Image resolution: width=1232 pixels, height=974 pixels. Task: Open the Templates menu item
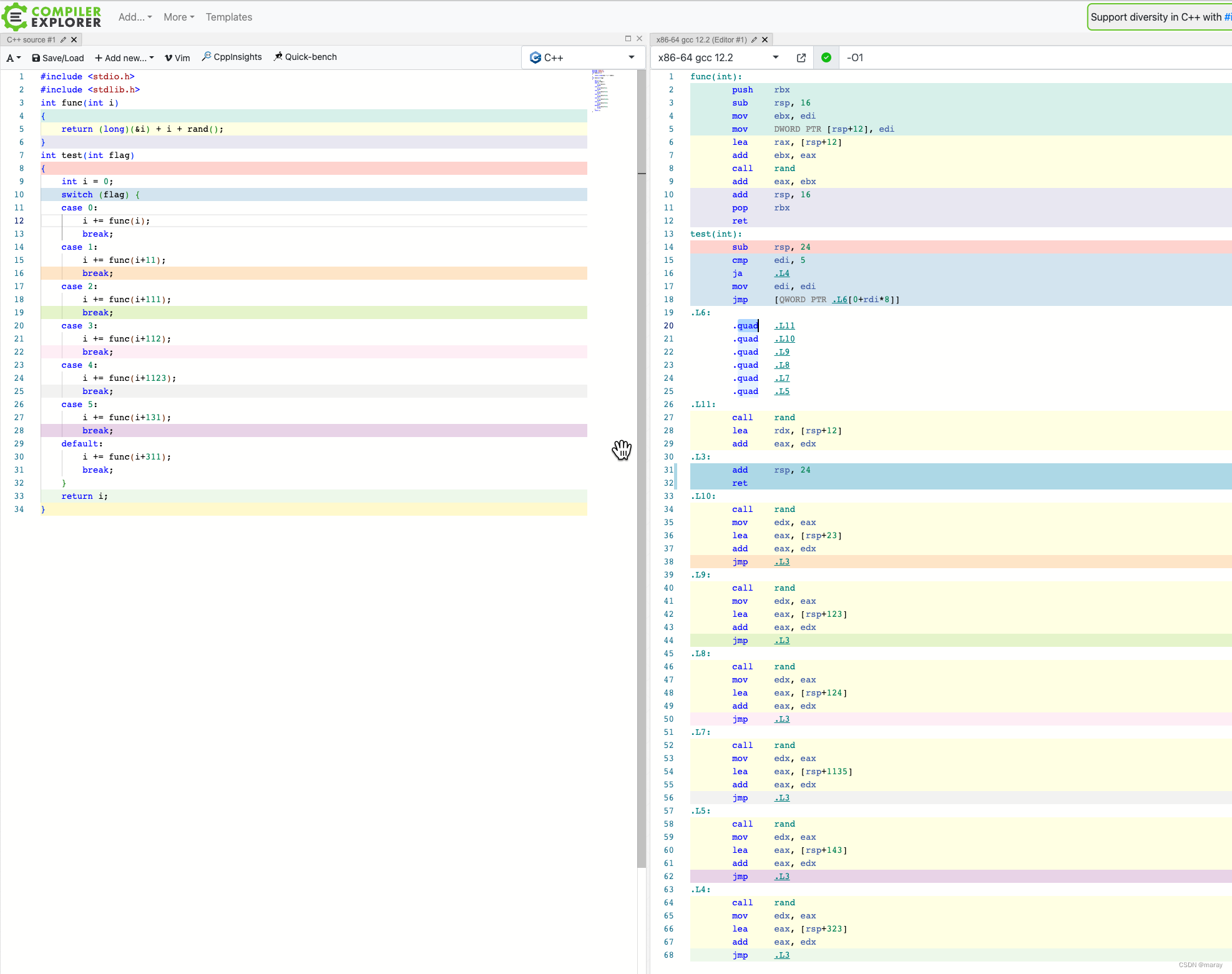click(229, 17)
